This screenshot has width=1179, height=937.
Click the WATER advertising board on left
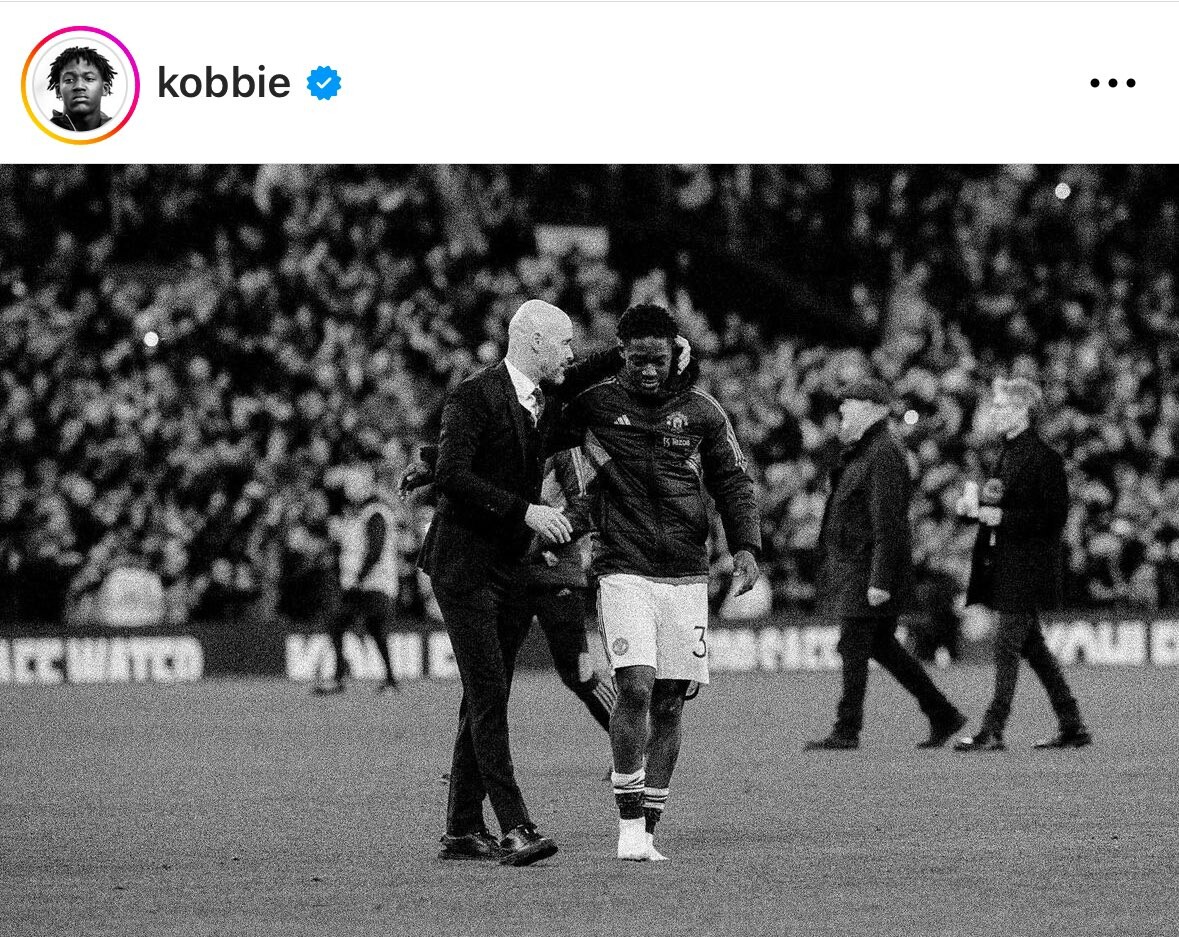102,660
